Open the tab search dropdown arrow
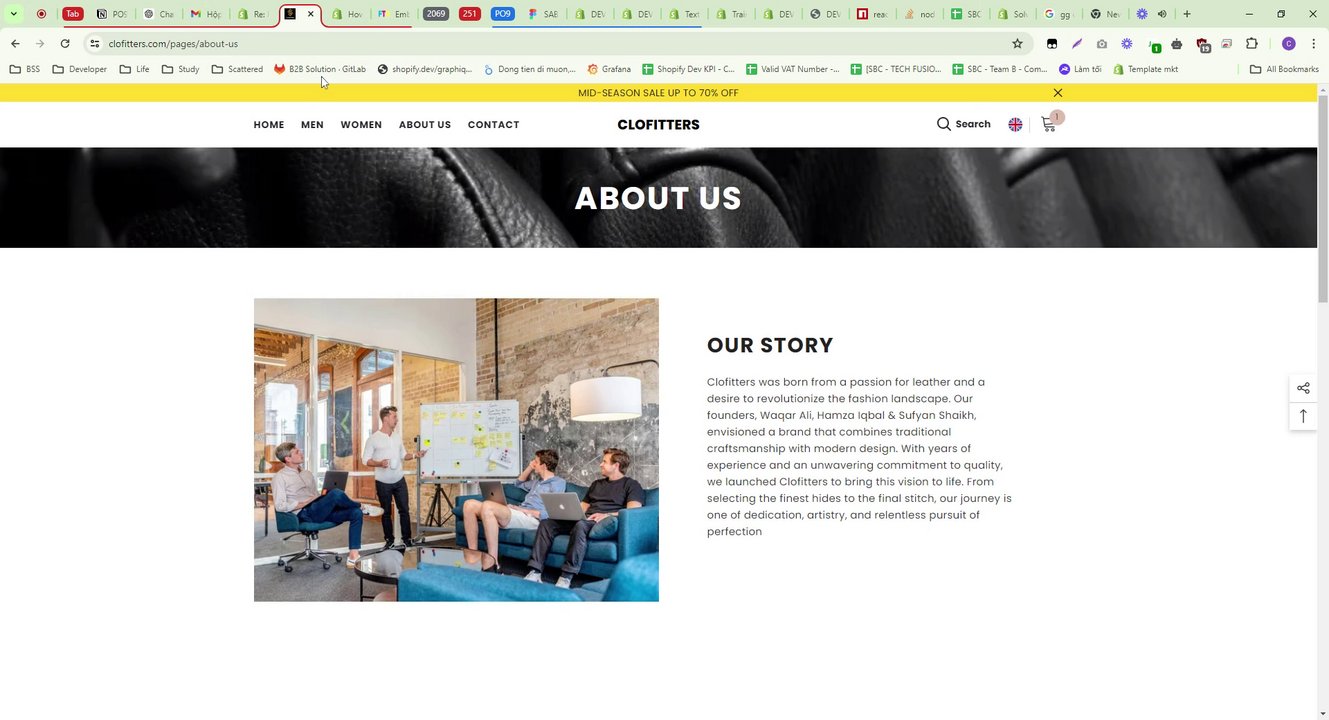The image size is (1329, 720). [13, 14]
